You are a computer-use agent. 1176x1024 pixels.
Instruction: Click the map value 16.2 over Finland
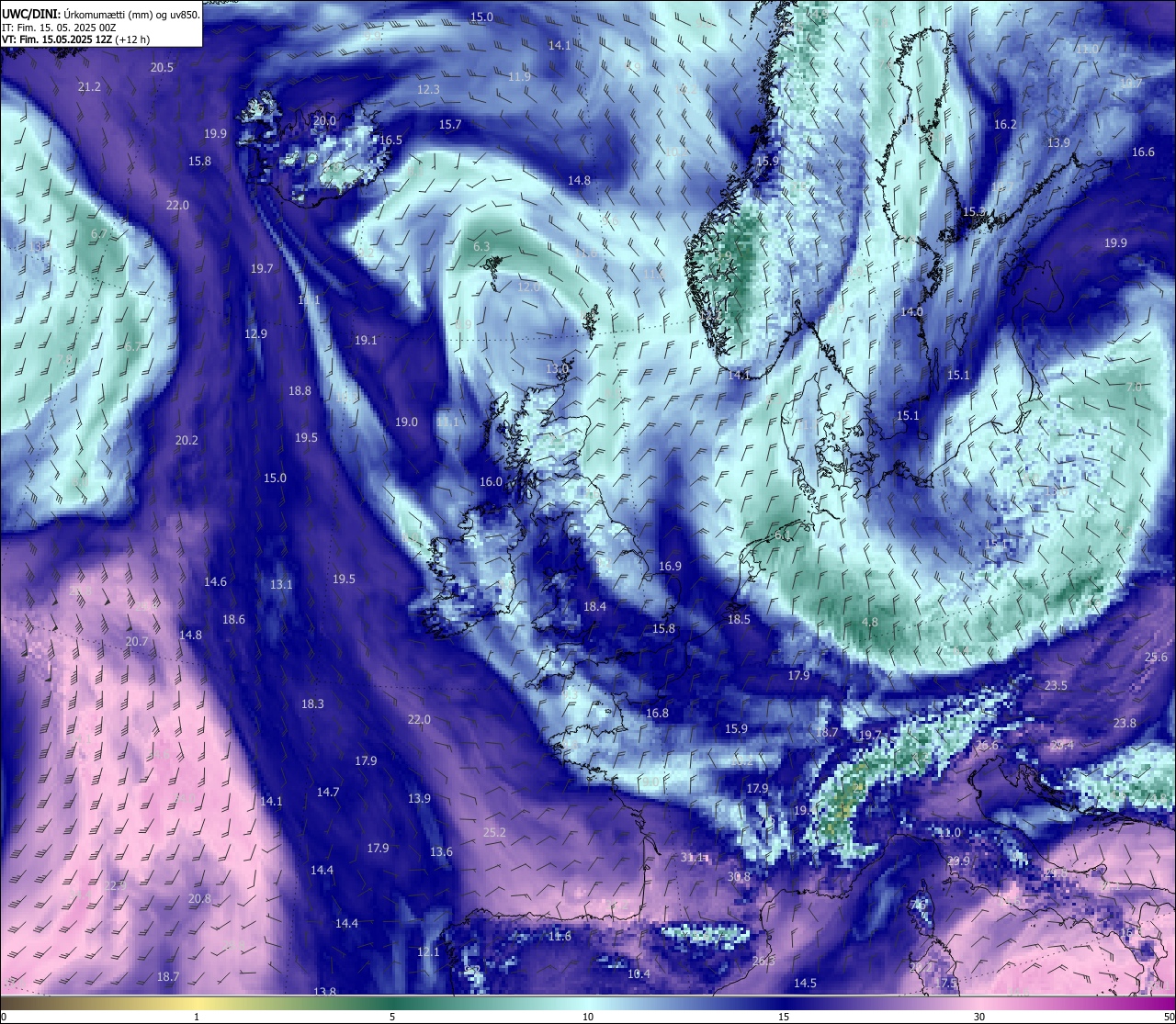[1005, 124]
